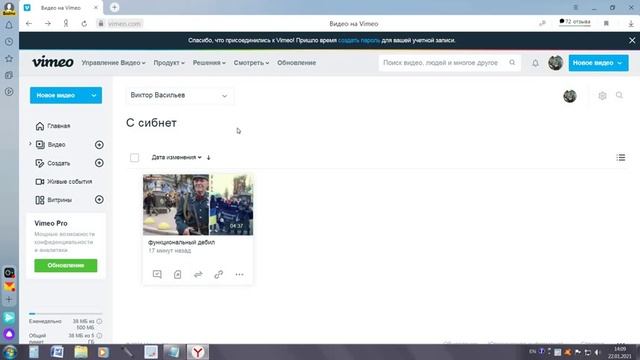Go to Главная in sidebar
This screenshot has width=640, height=360.
[53, 126]
